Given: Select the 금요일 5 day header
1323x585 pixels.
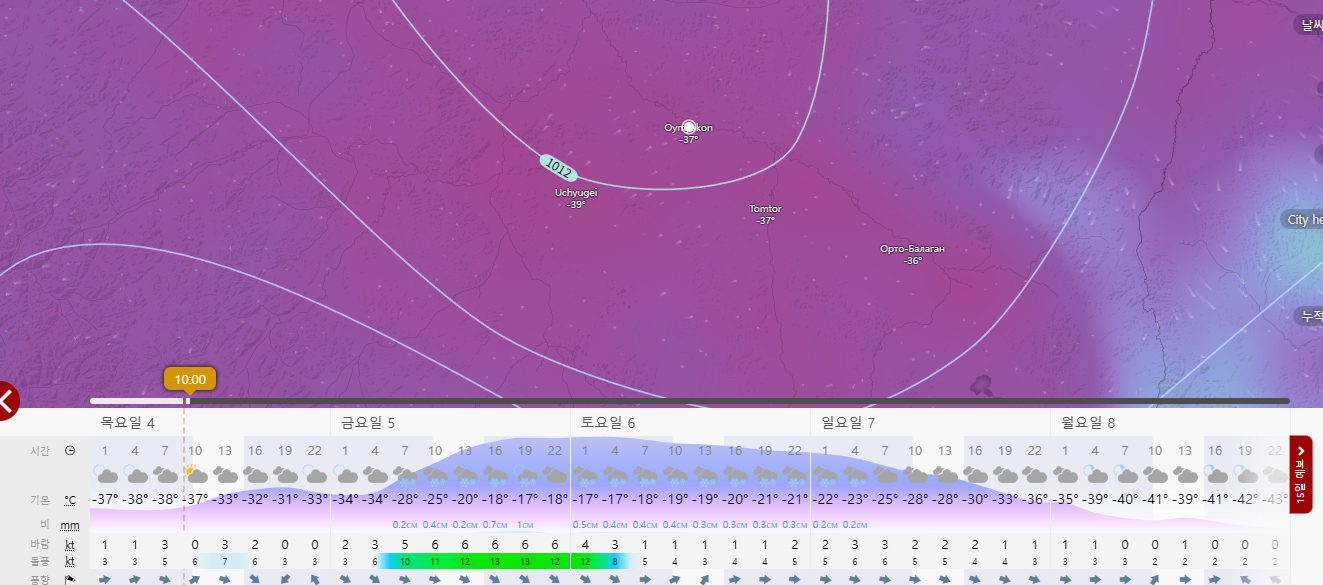Looking at the screenshot, I should click(x=368, y=423).
